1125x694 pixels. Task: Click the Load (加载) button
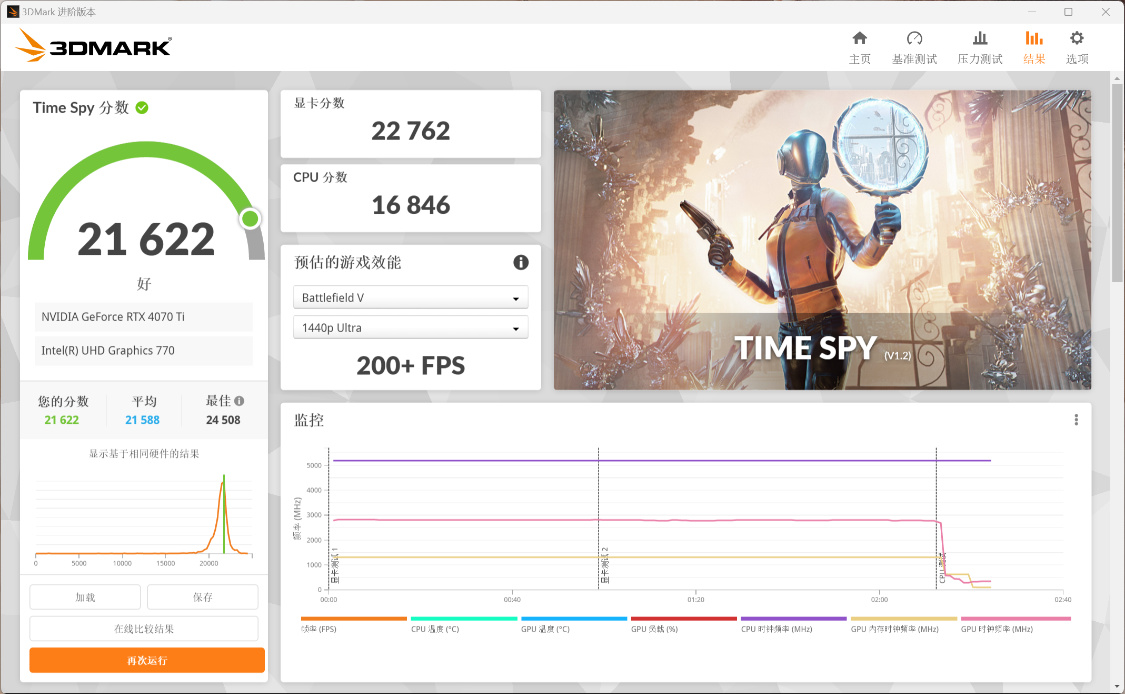tap(85, 597)
